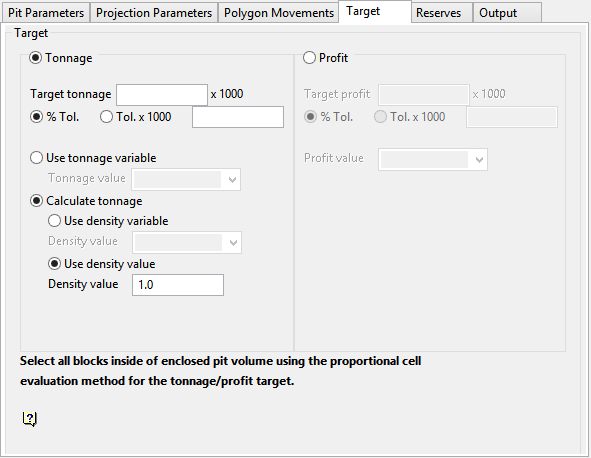The height and width of the screenshot is (458, 591).
Task: Choose Tol. x 1000 under Tonnage
Action: point(106,117)
